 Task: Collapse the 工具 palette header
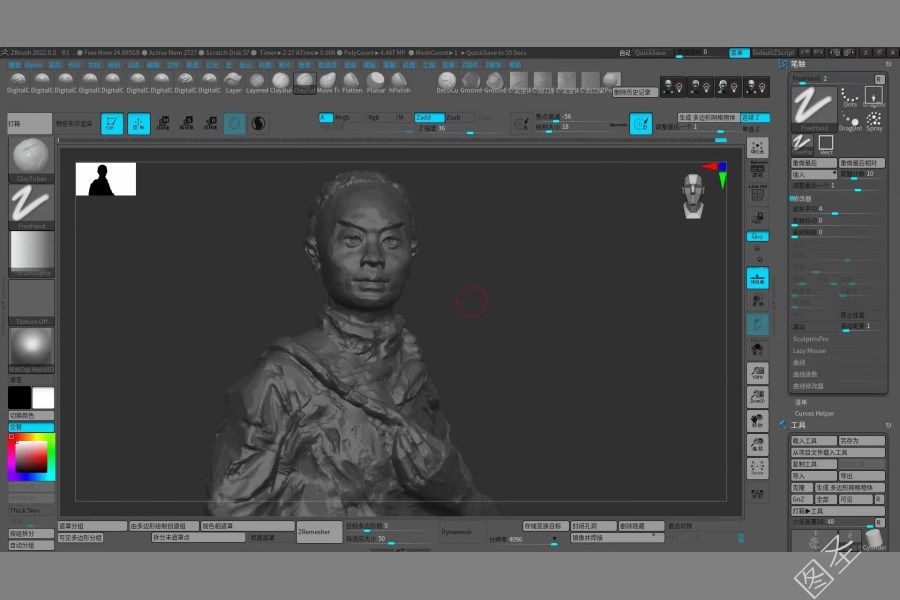[x=798, y=425]
